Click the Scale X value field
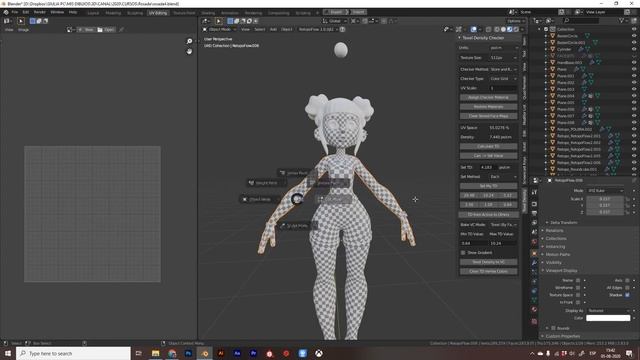This screenshot has width=640, height=360. (605, 199)
